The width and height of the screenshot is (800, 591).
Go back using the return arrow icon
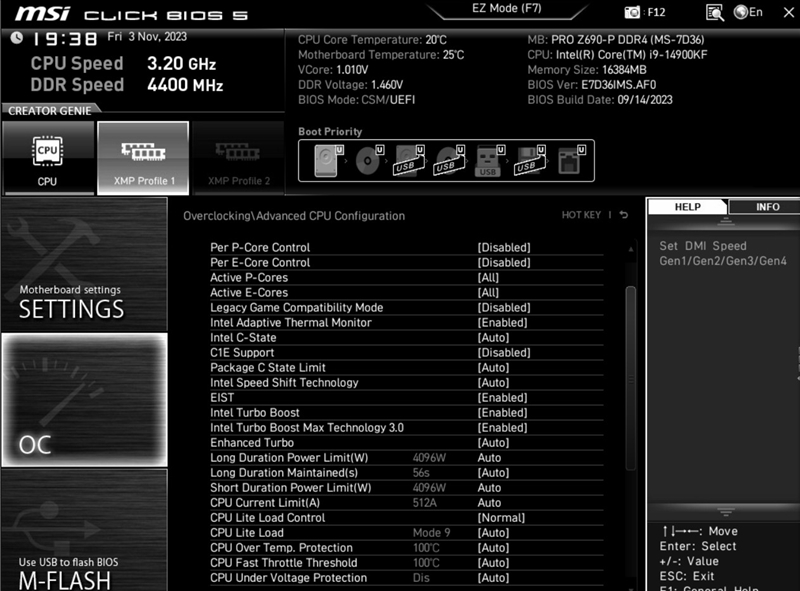tap(623, 215)
